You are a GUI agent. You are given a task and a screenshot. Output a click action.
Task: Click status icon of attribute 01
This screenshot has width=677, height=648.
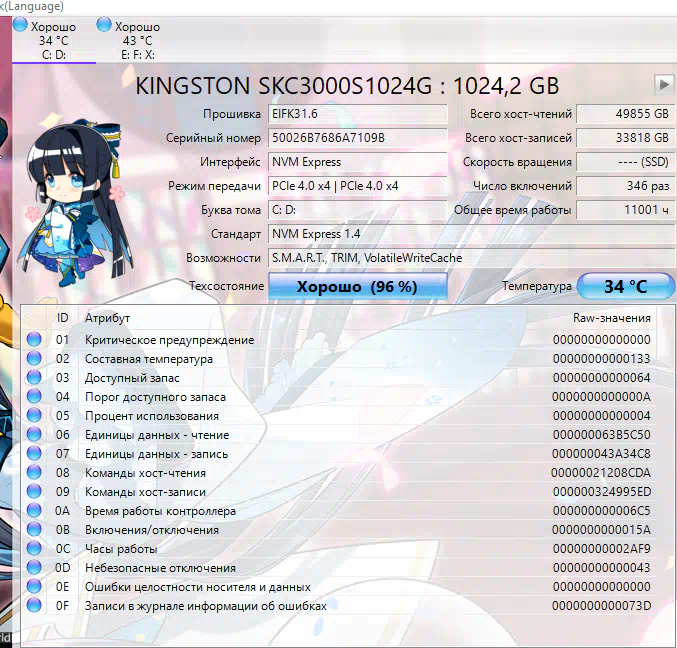(x=34, y=339)
